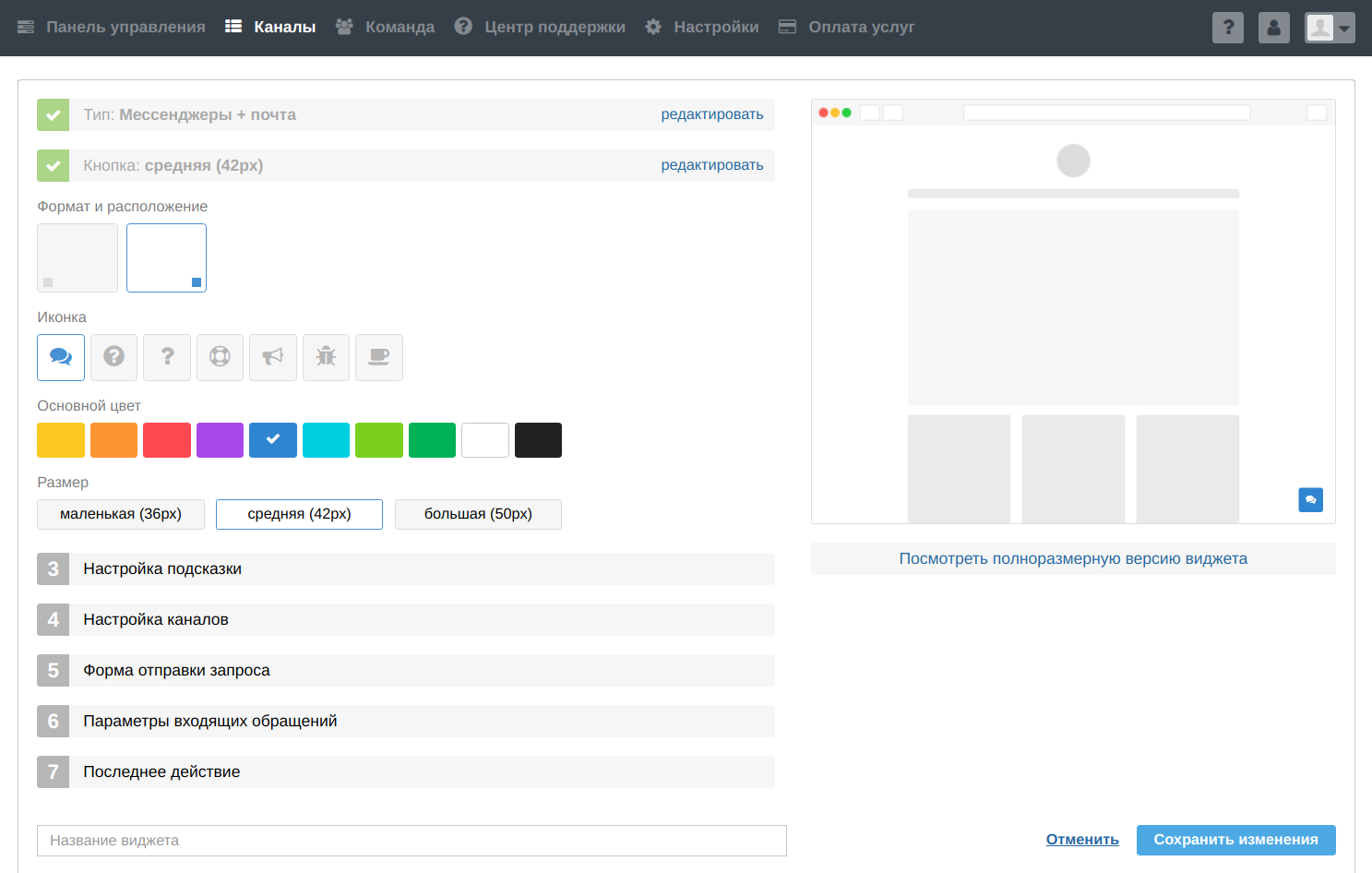This screenshot has height=873, width=1372.
Task: Select the chat bubbles widget icon
Action: [61, 357]
